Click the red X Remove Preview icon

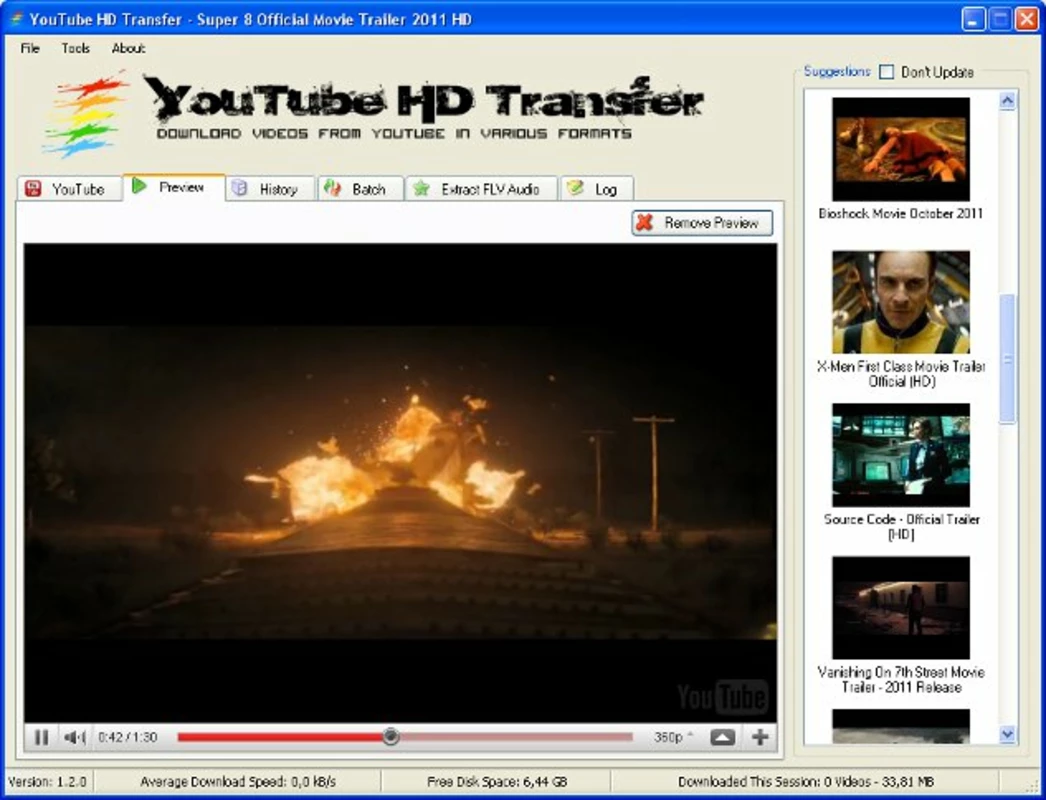(644, 222)
